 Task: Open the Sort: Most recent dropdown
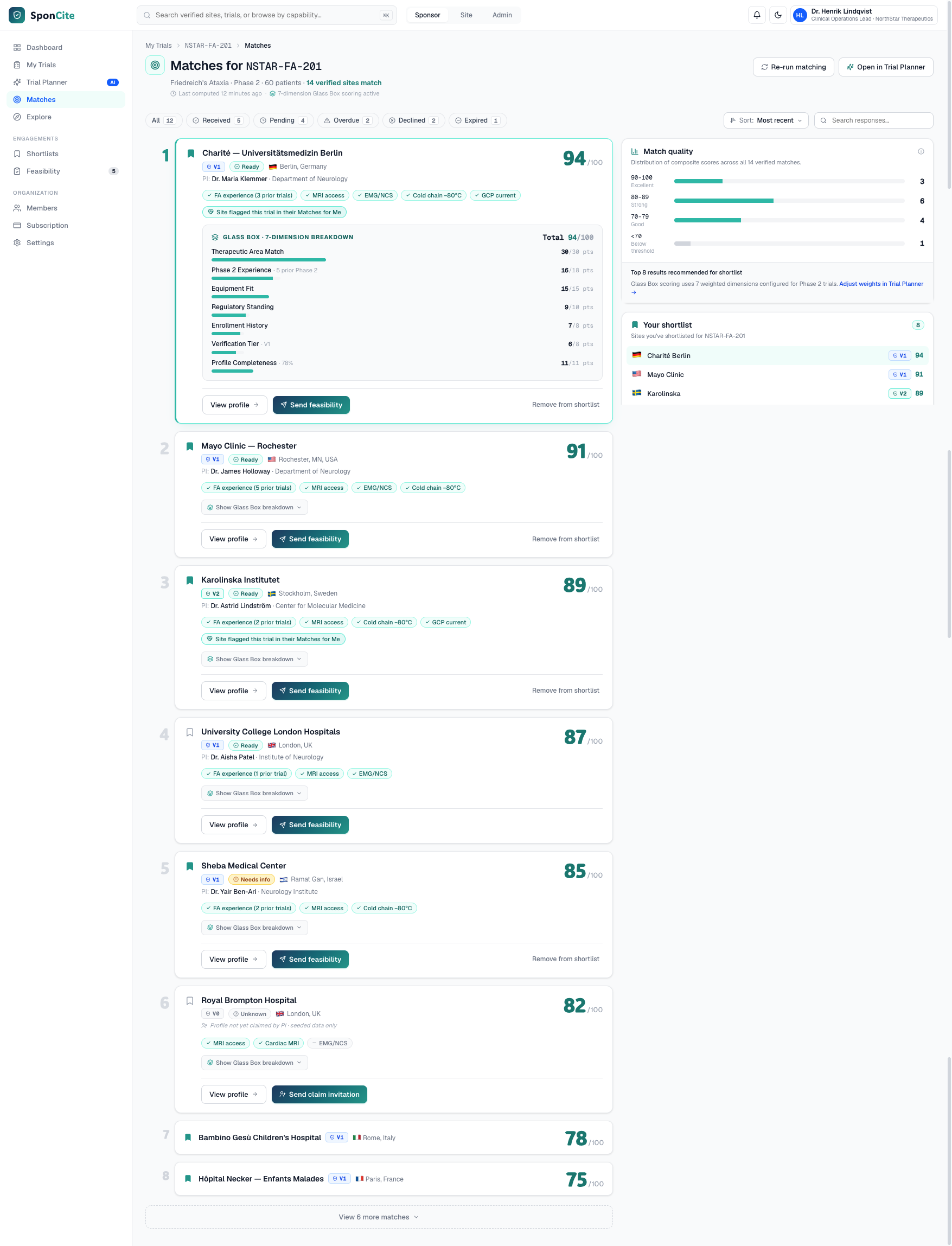[x=765, y=120]
